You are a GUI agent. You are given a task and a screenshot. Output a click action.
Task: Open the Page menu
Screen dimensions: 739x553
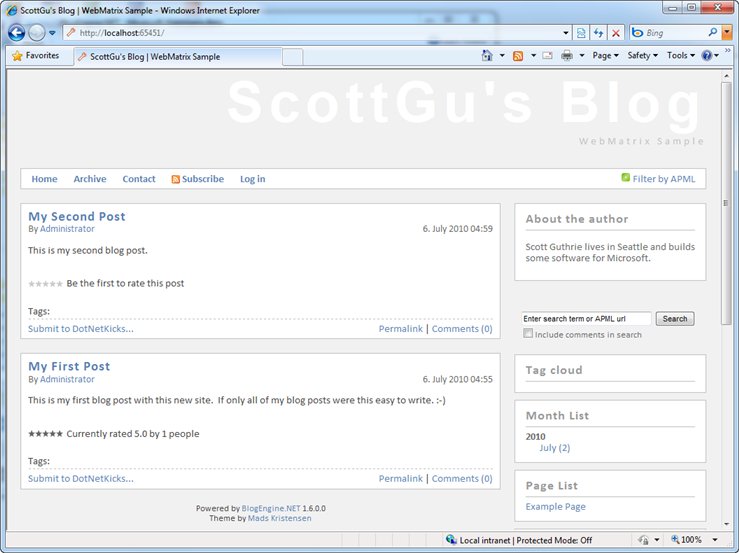[605, 56]
